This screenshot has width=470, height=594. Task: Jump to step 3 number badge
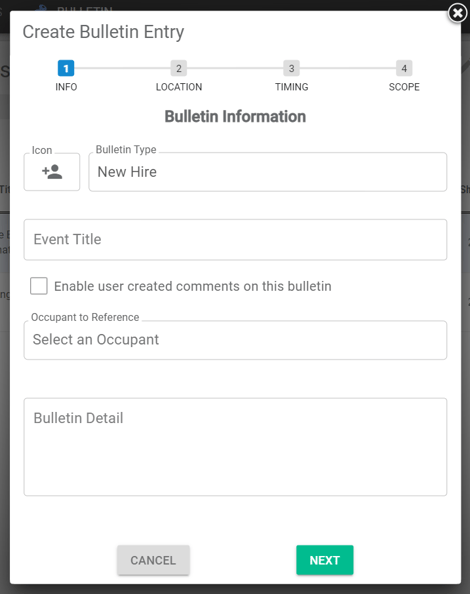[x=291, y=69]
